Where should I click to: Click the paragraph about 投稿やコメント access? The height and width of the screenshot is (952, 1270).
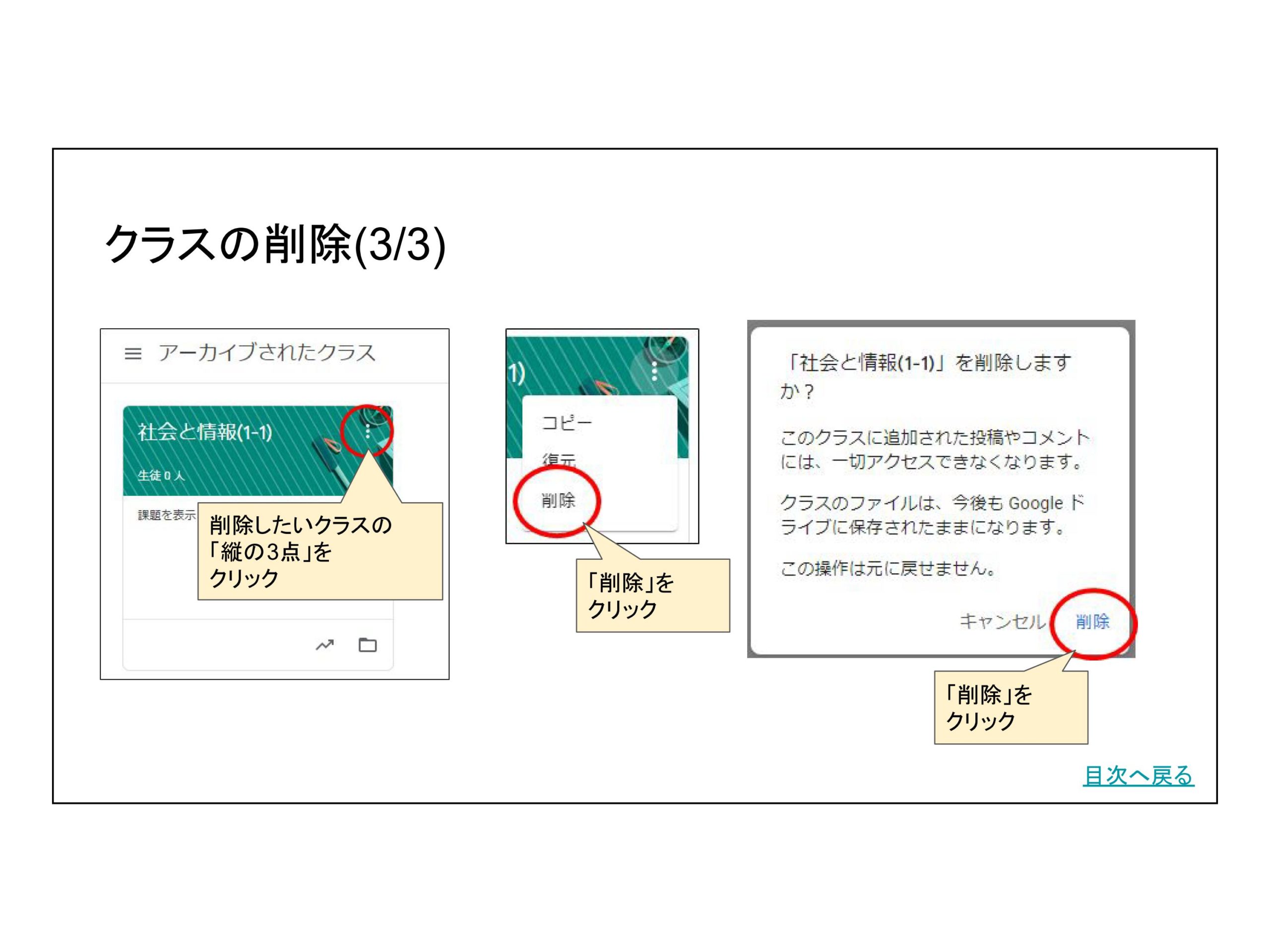pos(935,449)
